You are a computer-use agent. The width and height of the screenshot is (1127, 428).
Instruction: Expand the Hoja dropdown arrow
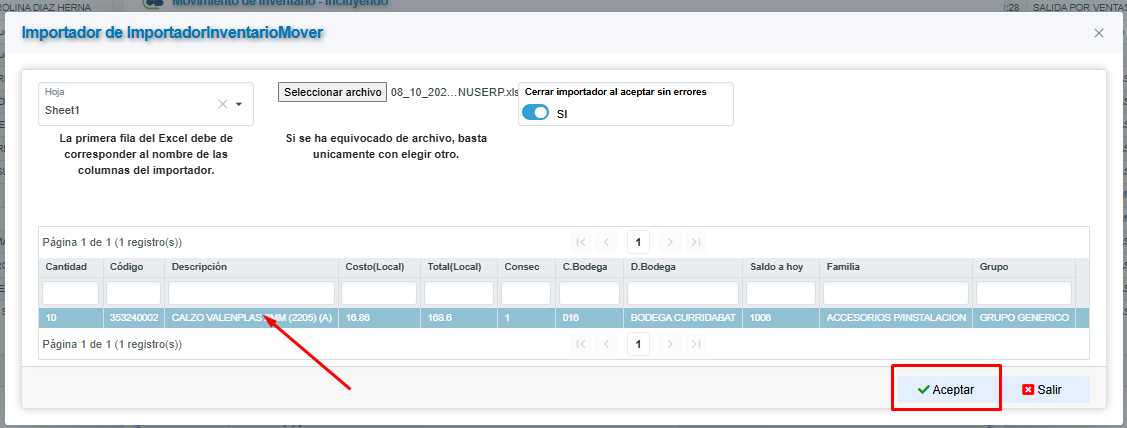[239, 104]
